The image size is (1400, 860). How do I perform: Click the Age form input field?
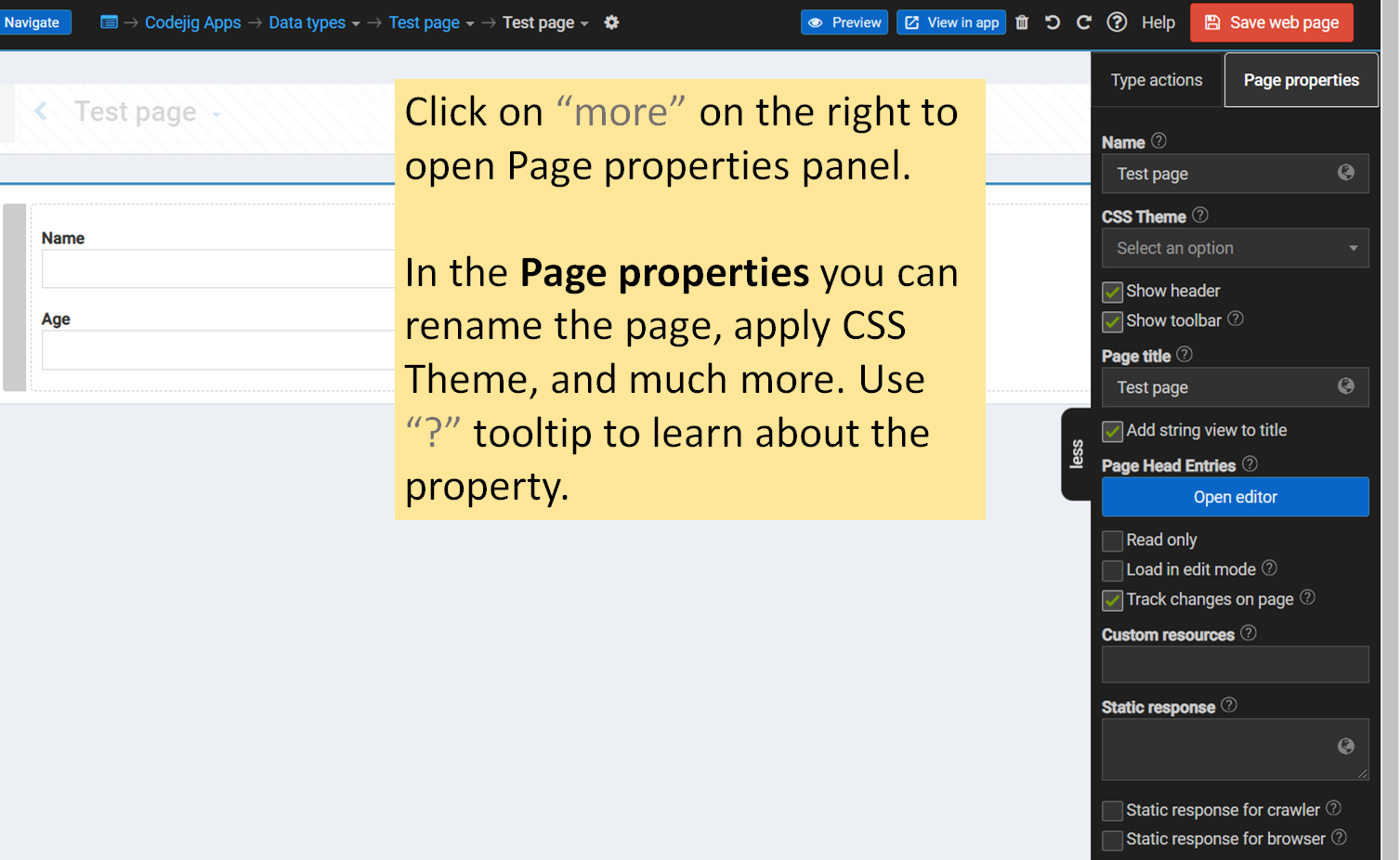(x=218, y=350)
